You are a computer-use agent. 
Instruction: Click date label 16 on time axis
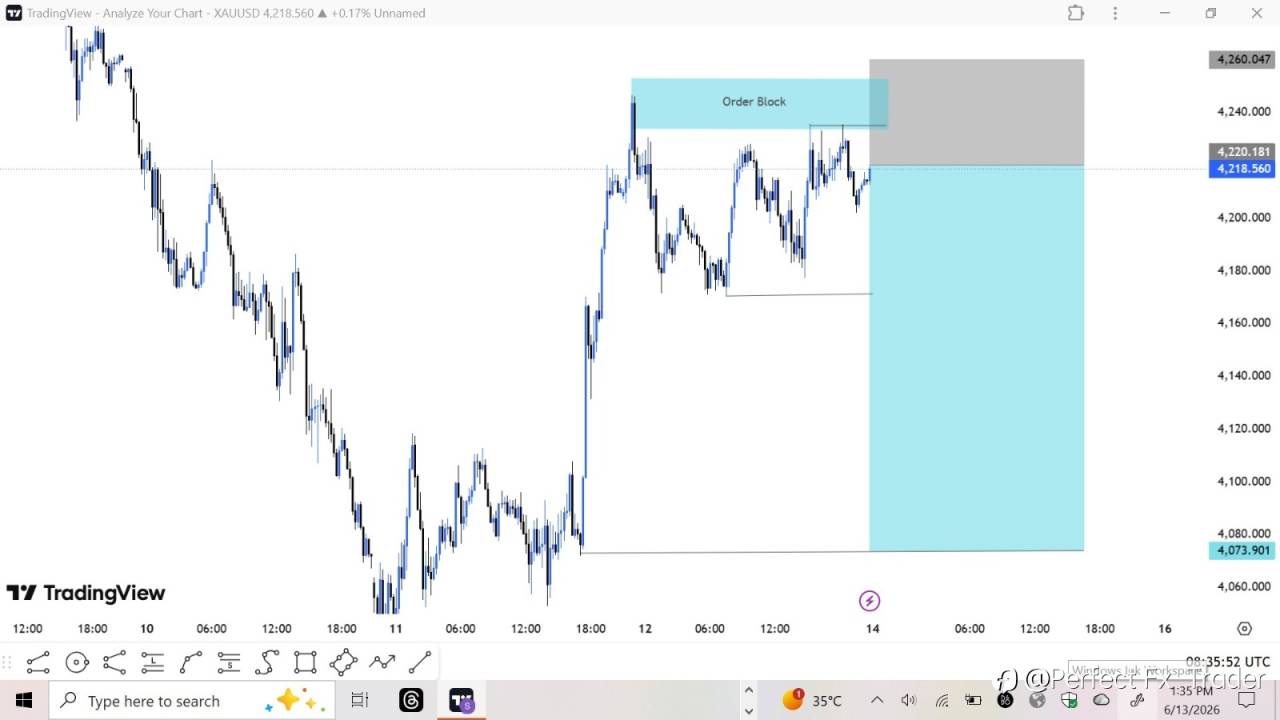point(1165,629)
